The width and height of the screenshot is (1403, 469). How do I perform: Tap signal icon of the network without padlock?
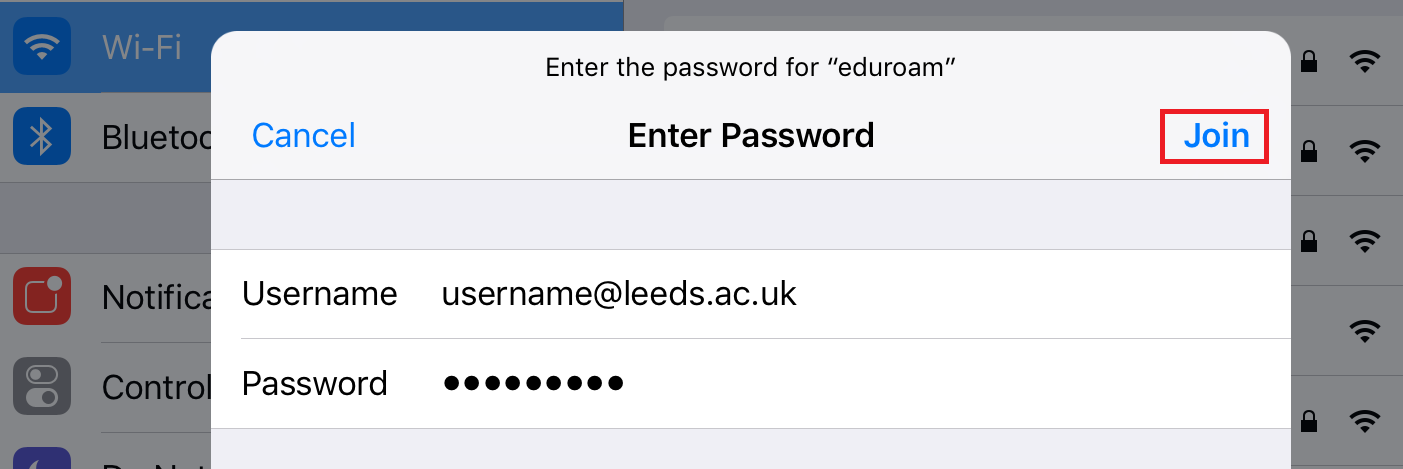click(x=1364, y=331)
